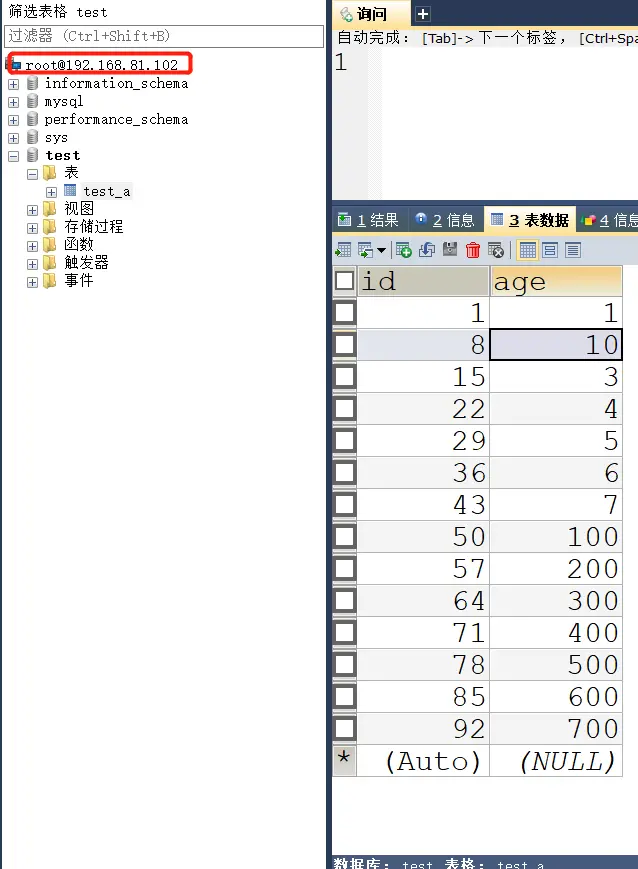Screen dimensions: 638x869
Task: Click the duplicate current row icon
Action: click(x=427, y=250)
